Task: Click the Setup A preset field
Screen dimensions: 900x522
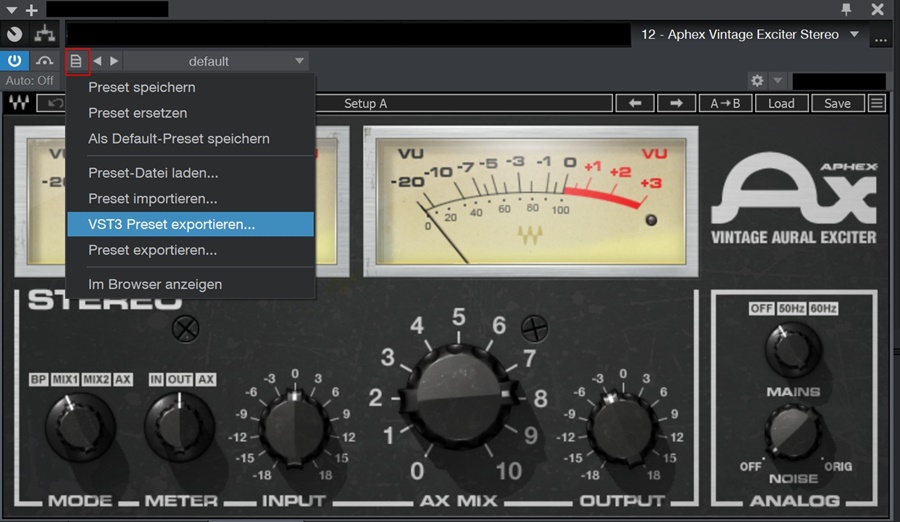Action: 463,103
